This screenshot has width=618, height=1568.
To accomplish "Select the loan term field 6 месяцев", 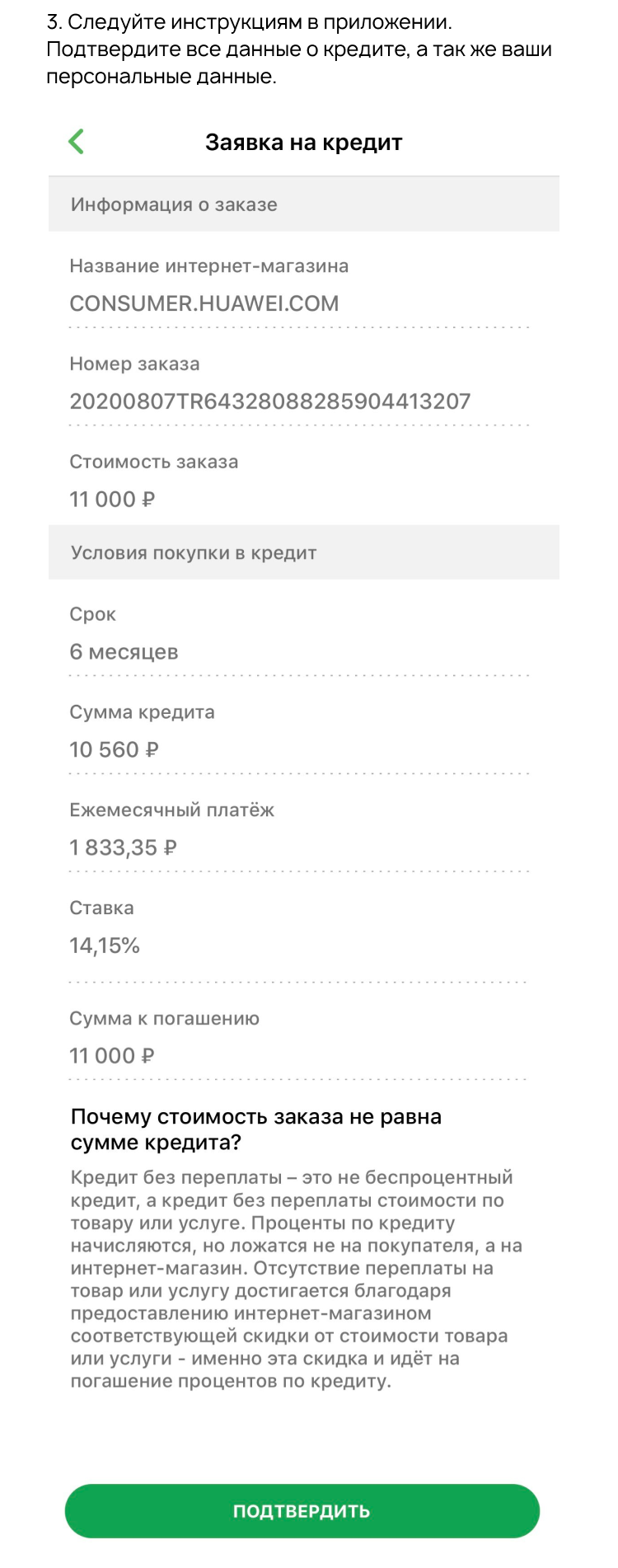I will [124, 652].
